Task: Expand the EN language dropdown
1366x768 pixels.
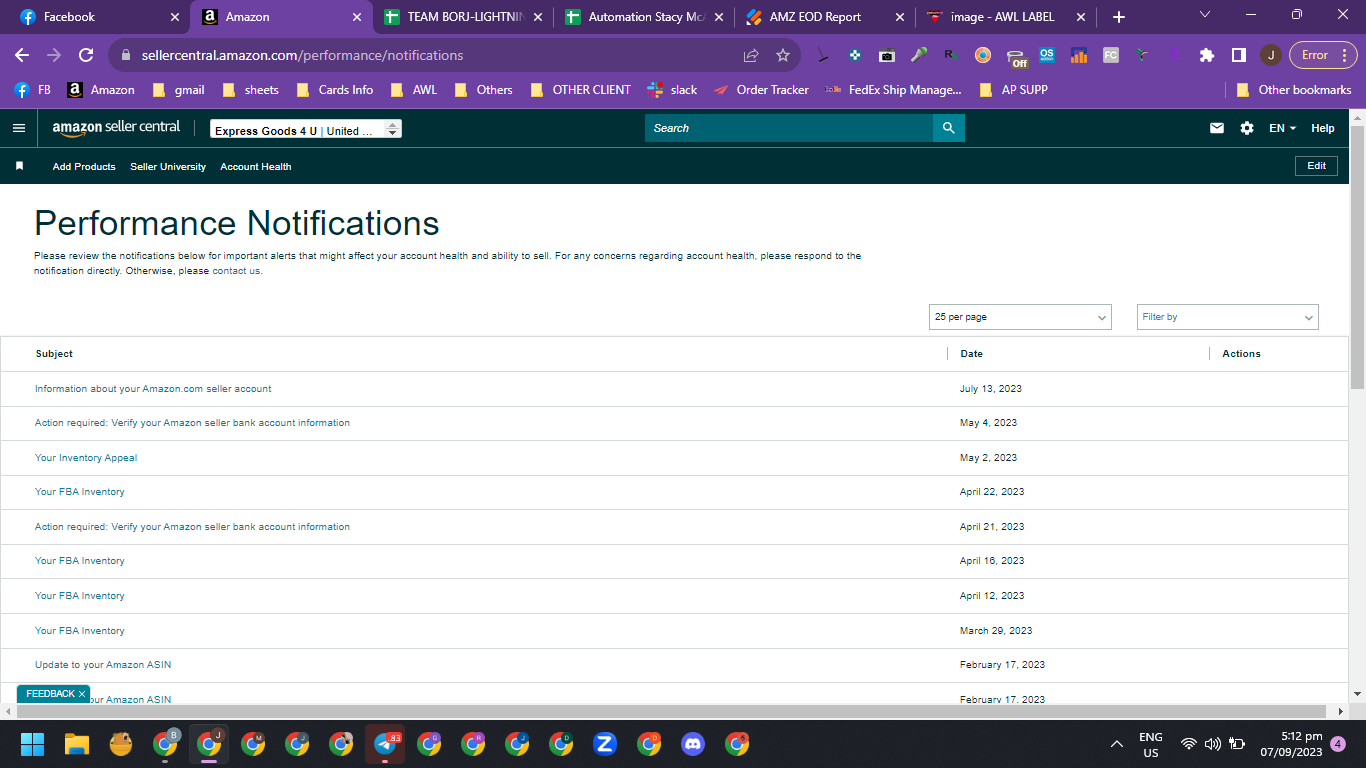Action: tap(1282, 128)
